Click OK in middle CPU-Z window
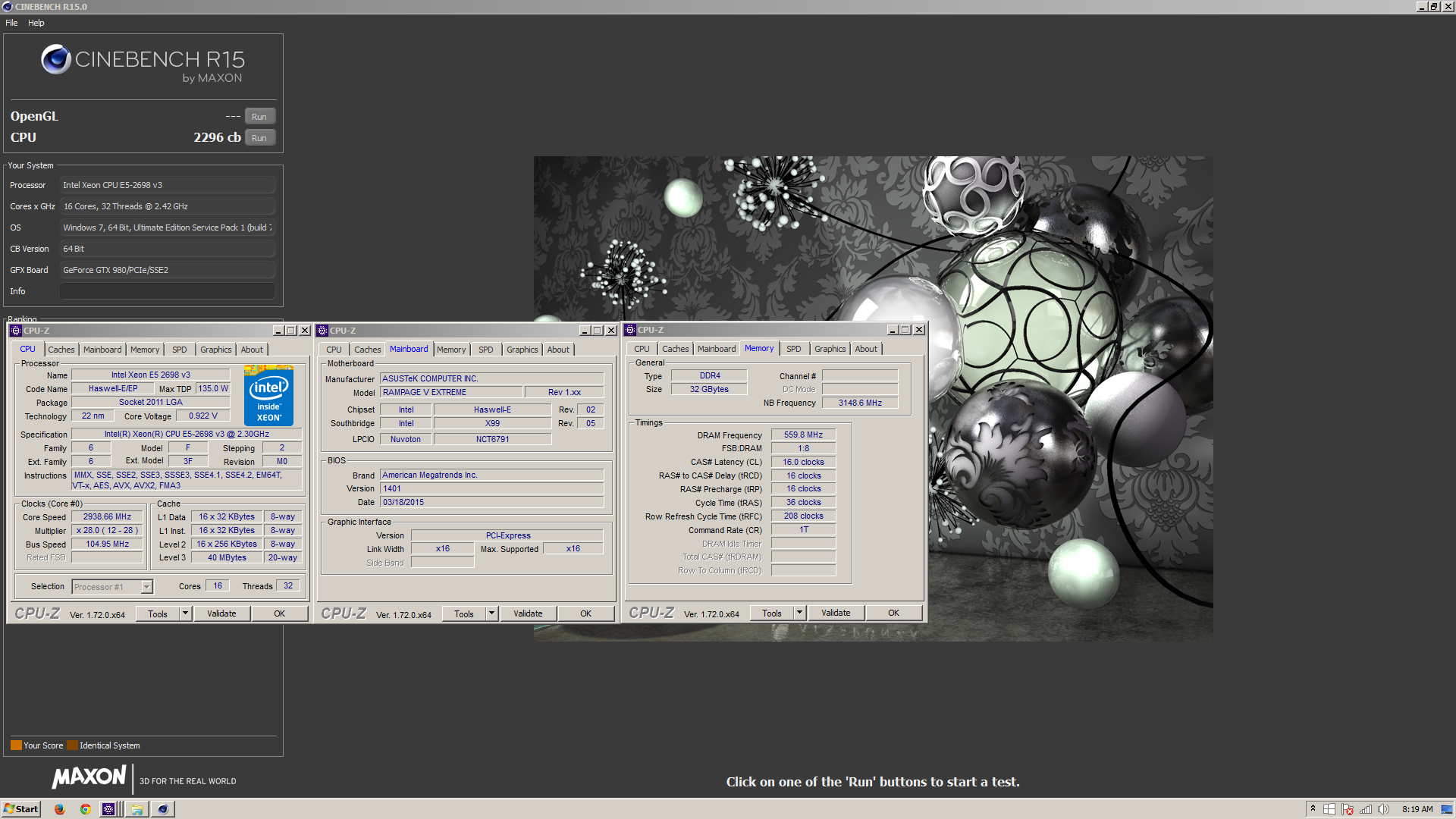Image resolution: width=1456 pixels, height=819 pixels. tap(585, 613)
